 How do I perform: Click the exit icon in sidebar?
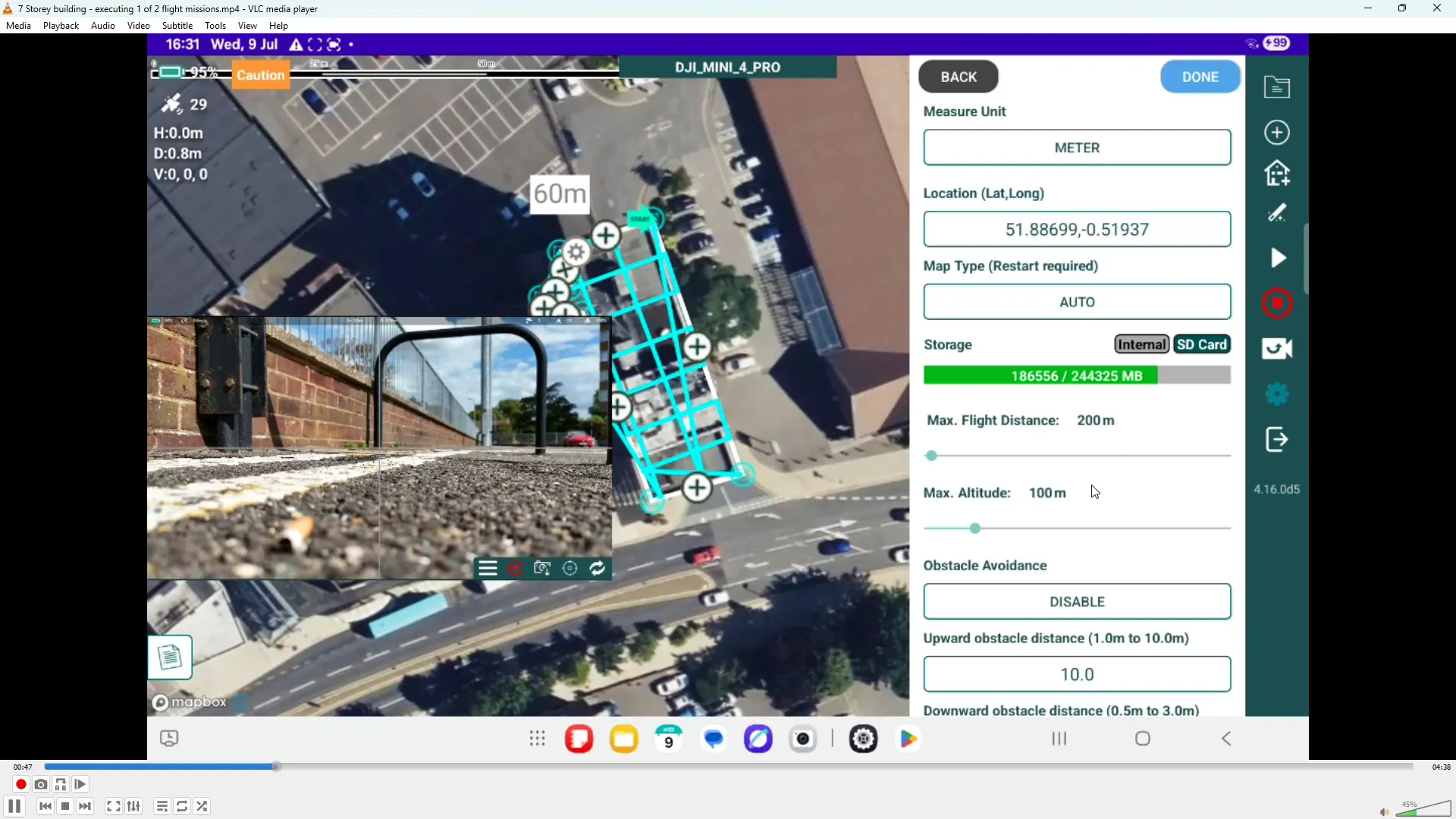(x=1277, y=440)
